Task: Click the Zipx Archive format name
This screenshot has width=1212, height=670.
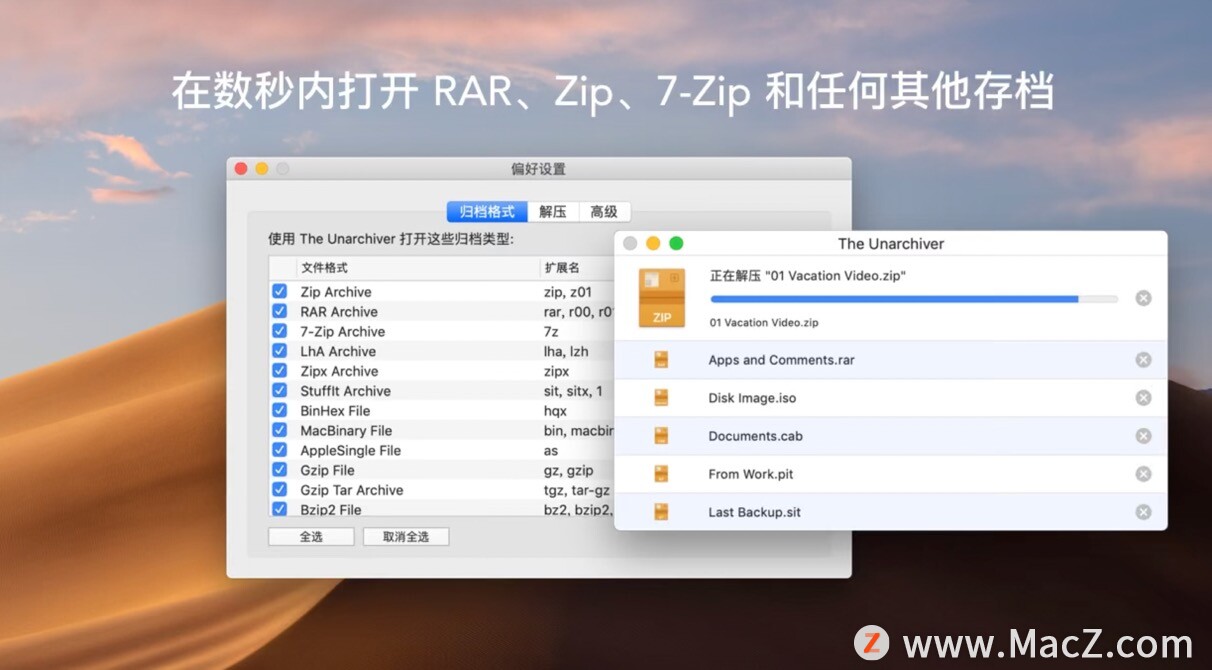Action: tap(339, 371)
